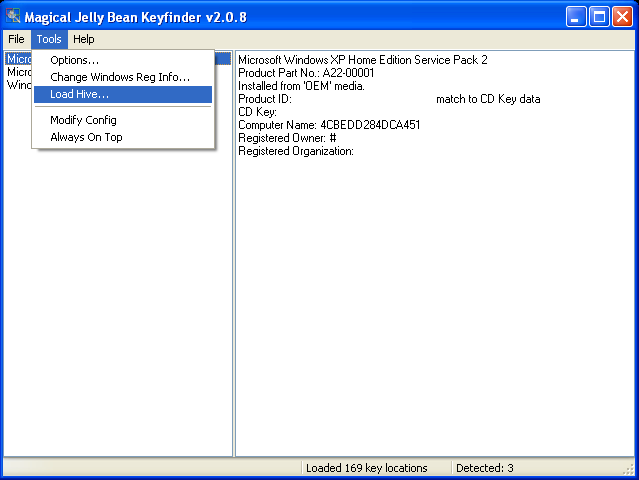Viewport: 639px width, 480px height.
Task: Select the third product entry starting with Win
Action: point(18,85)
